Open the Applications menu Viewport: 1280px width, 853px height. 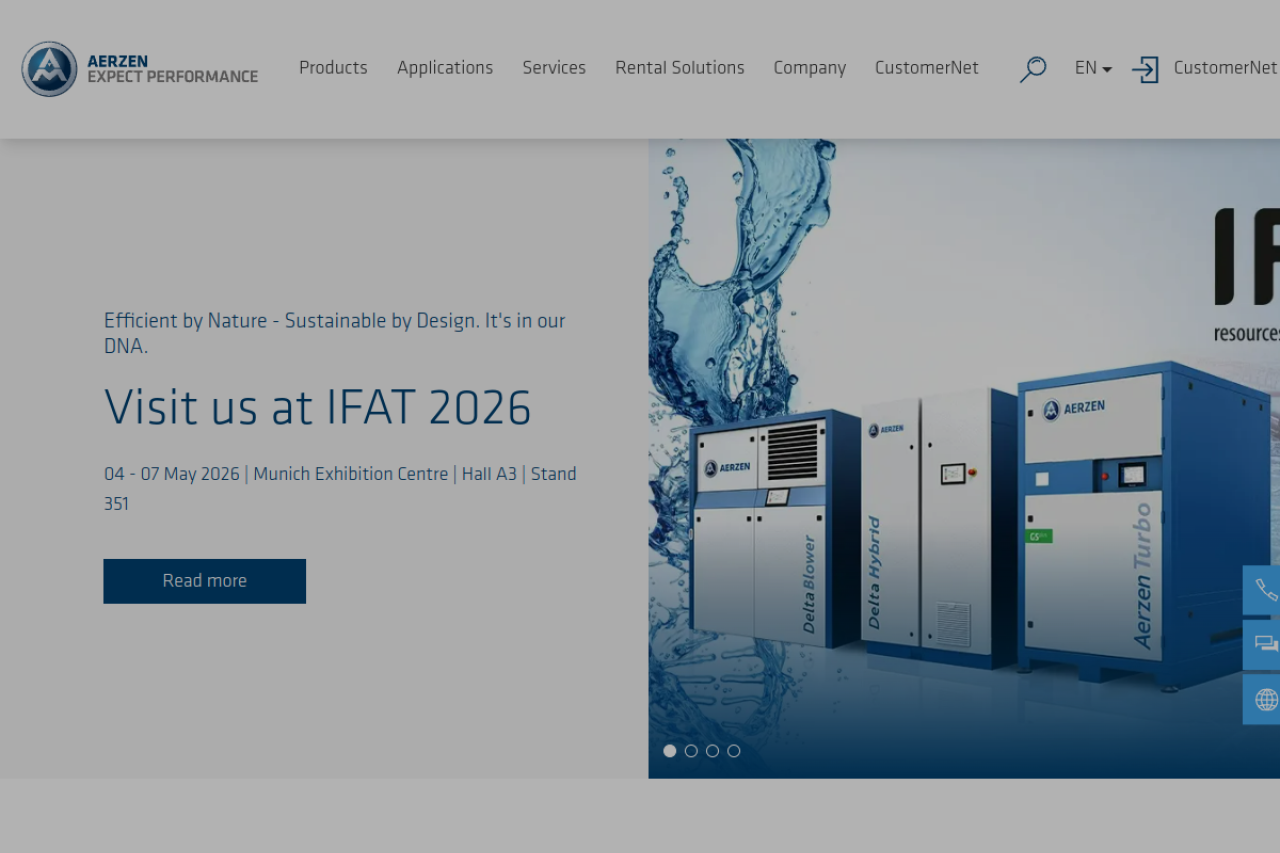(445, 68)
